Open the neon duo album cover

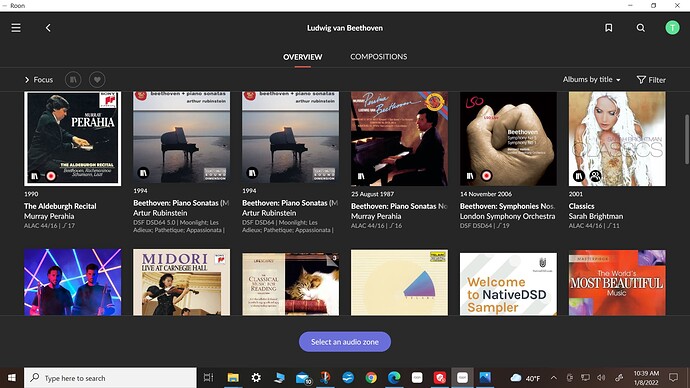(x=73, y=282)
